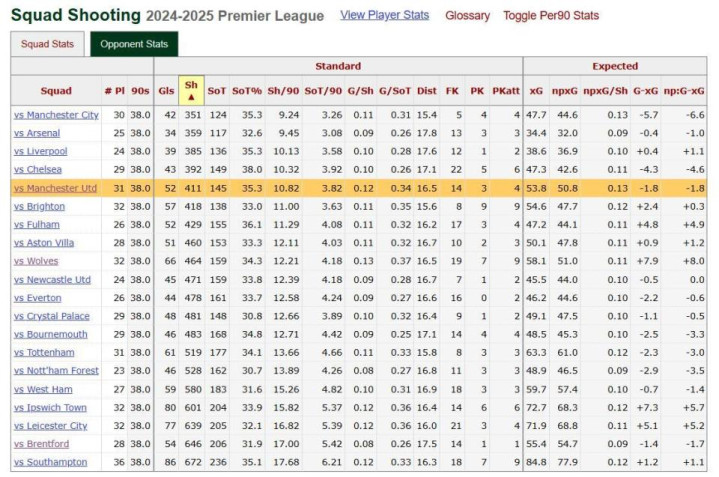The width and height of the screenshot is (719, 477).
Task: Go to the vs Southampton squad link
Action: (x=50, y=462)
